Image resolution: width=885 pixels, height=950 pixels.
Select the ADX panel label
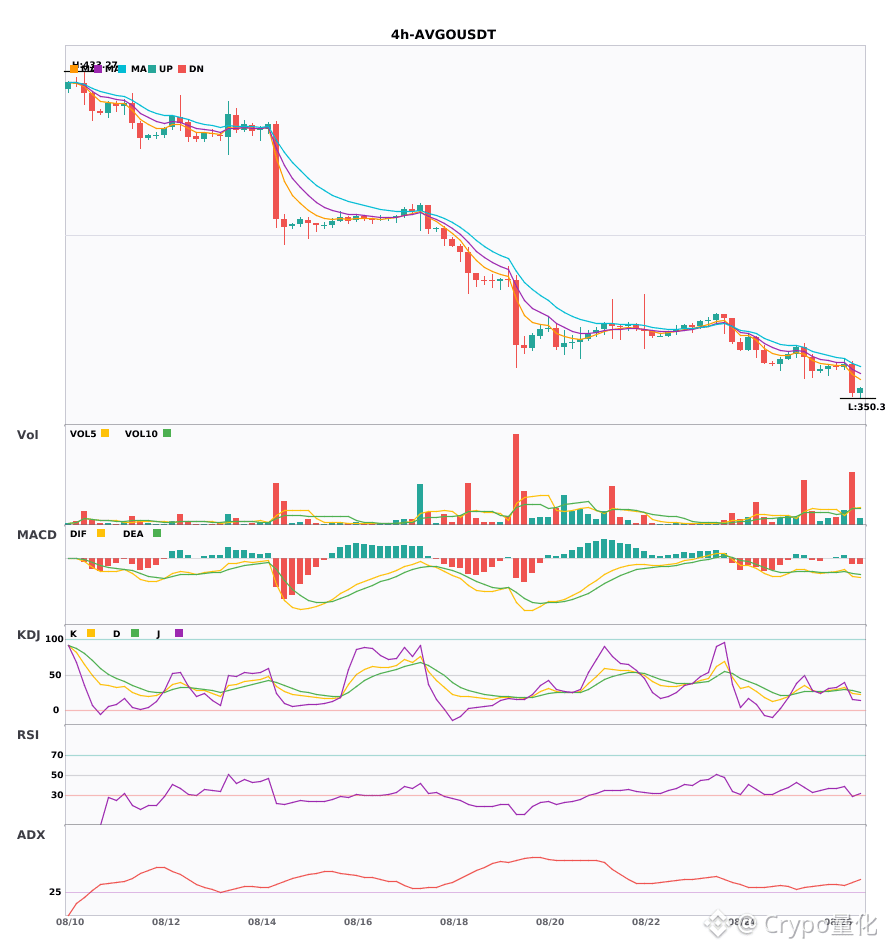coord(31,835)
